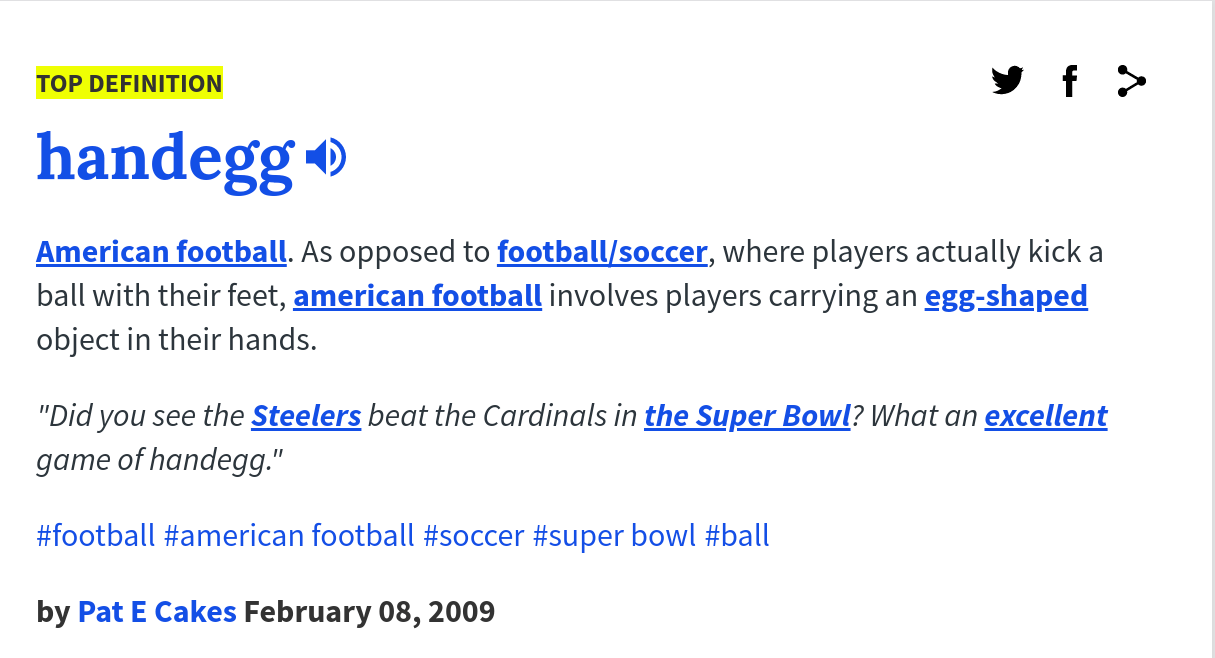The width and height of the screenshot is (1215, 658).
Task: Share definition on Facebook
Action: coord(1069,81)
